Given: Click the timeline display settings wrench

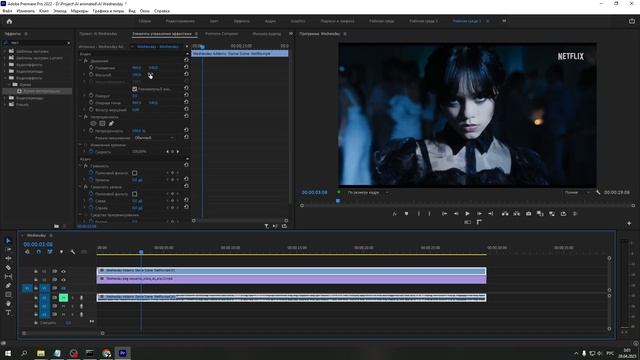Looking at the screenshot, I should click(73, 252).
